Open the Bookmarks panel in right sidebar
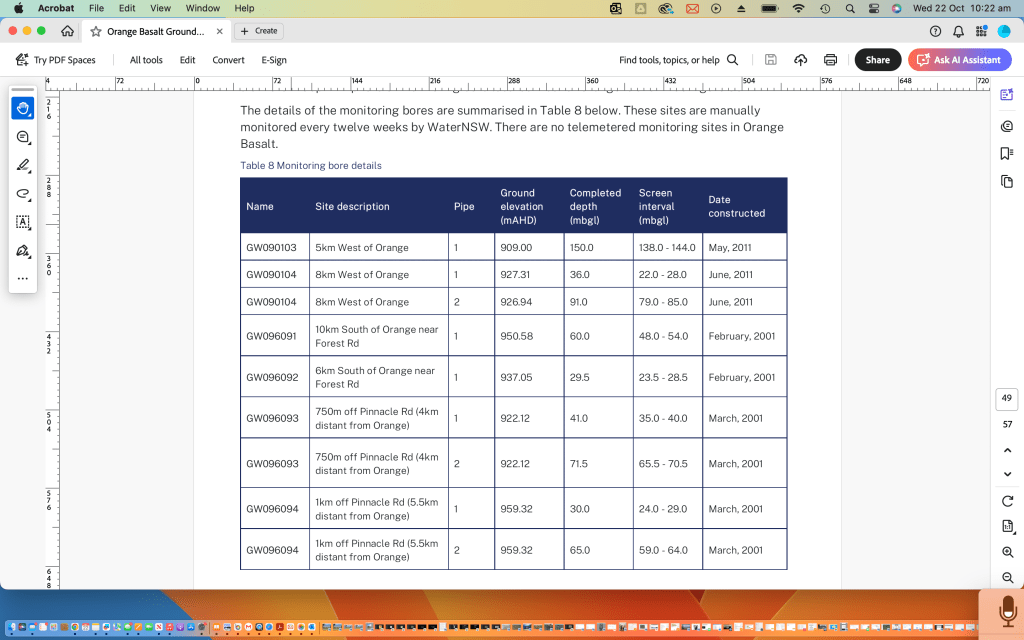Viewport: 1024px width, 640px height. click(x=1007, y=153)
